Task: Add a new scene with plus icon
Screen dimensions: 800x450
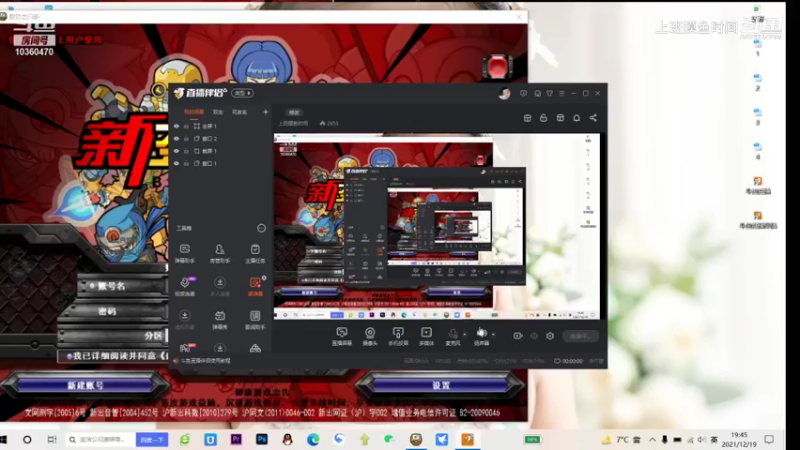Action: point(265,112)
